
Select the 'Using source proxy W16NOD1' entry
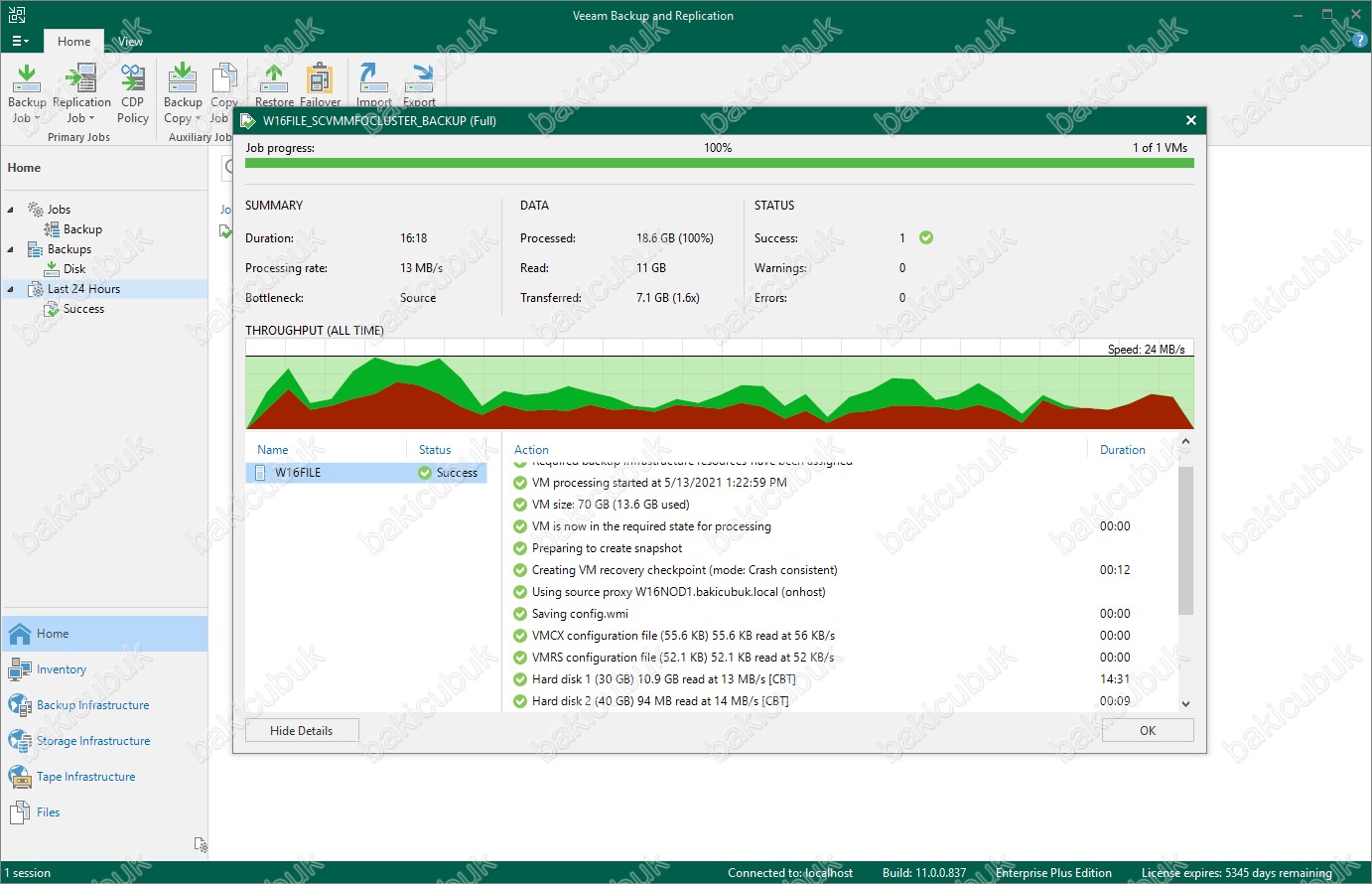pos(679,592)
